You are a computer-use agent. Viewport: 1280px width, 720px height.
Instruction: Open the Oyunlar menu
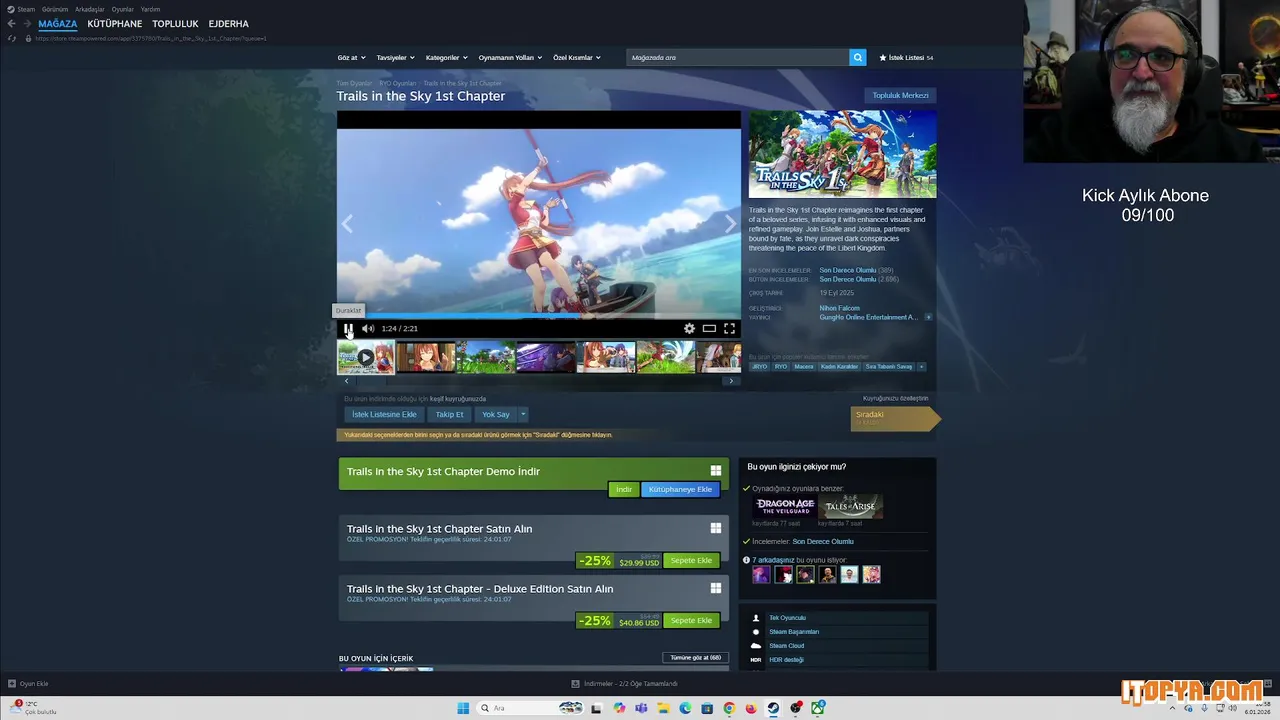click(122, 9)
